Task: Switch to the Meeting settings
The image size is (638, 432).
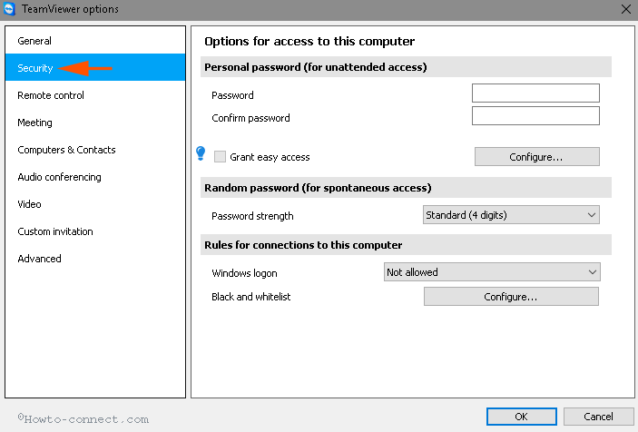Action: click(95, 122)
